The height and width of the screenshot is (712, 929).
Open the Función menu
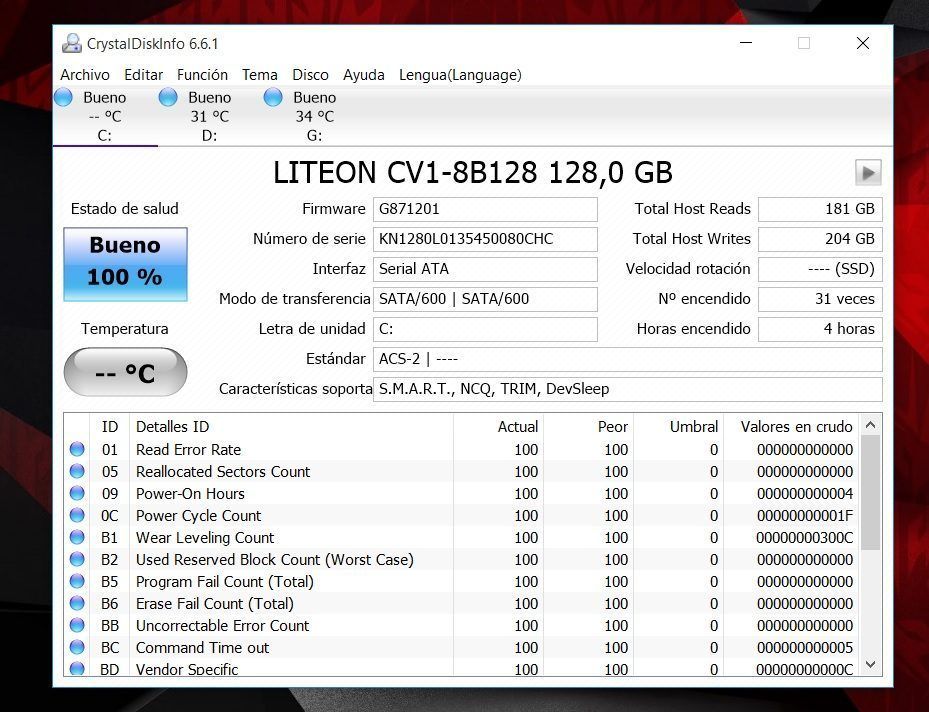tap(202, 75)
